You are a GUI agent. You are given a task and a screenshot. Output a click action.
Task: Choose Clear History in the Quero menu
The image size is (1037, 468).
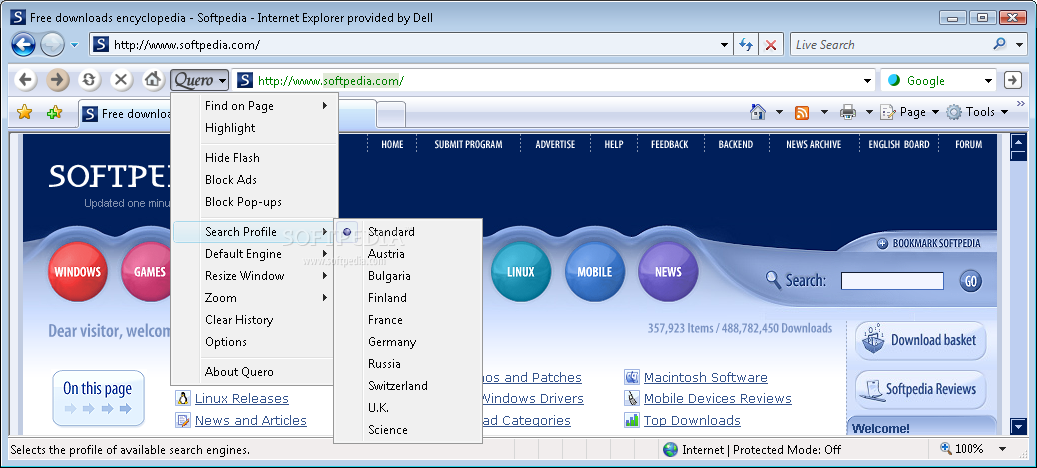[x=255, y=320]
